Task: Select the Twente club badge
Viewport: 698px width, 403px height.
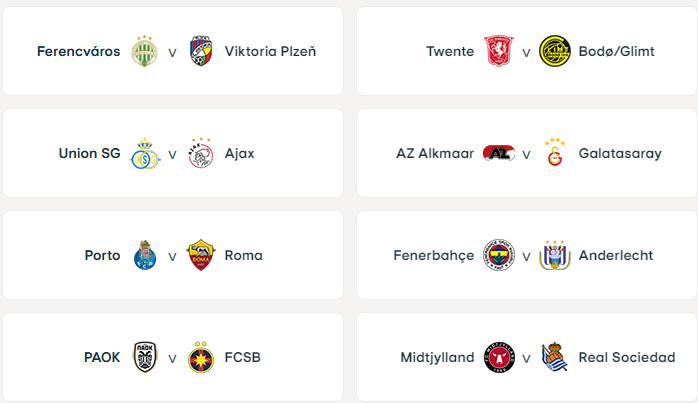Action: coord(498,52)
